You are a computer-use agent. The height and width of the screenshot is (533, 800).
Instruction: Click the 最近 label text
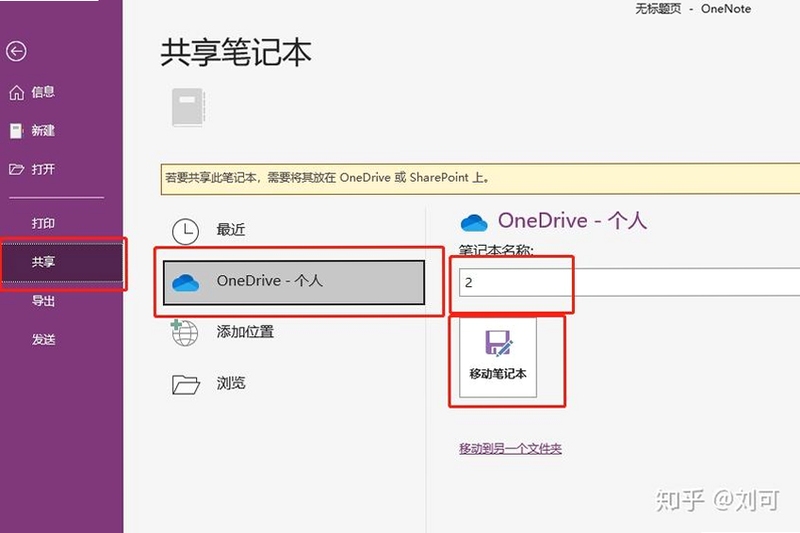[x=231, y=230]
